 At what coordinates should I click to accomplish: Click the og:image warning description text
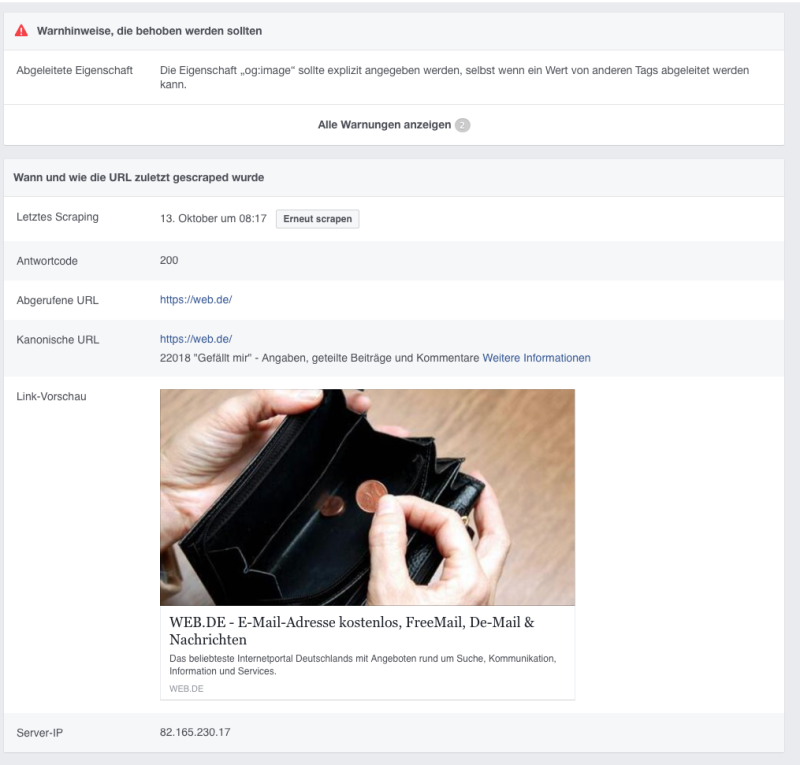454,77
